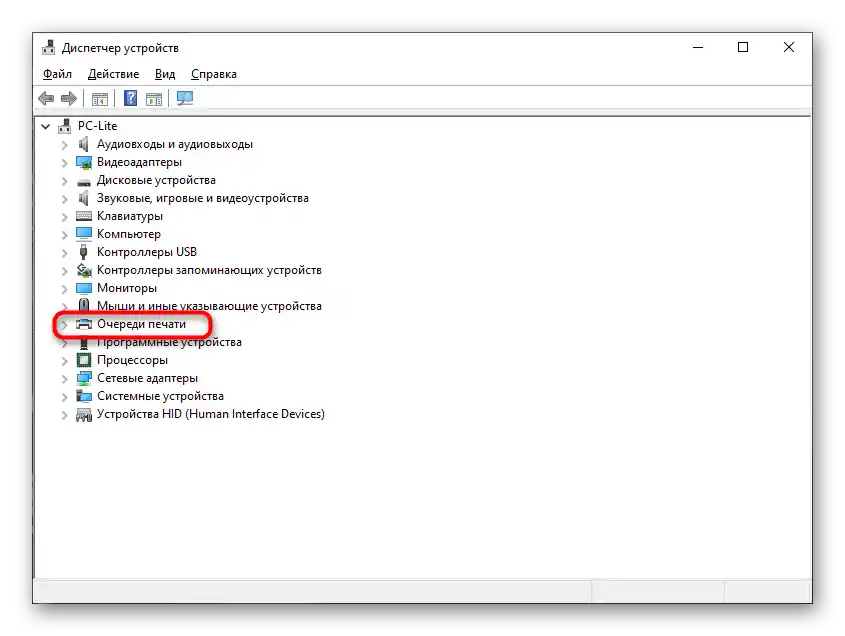Select the Клавиатуры label
This screenshot has height=636, width=845.
point(130,216)
